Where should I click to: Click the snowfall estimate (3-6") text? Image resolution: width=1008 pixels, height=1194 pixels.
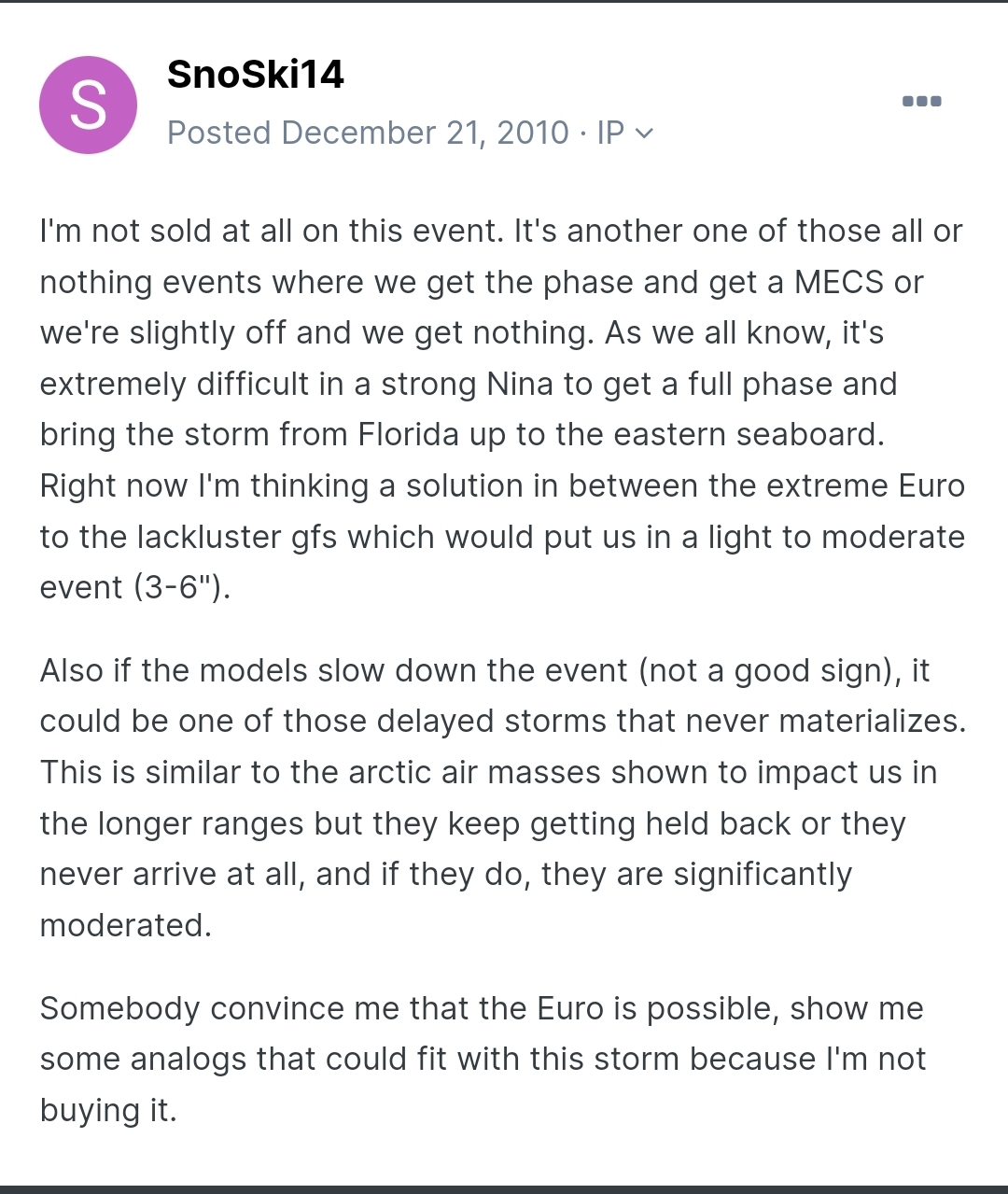tap(182, 587)
